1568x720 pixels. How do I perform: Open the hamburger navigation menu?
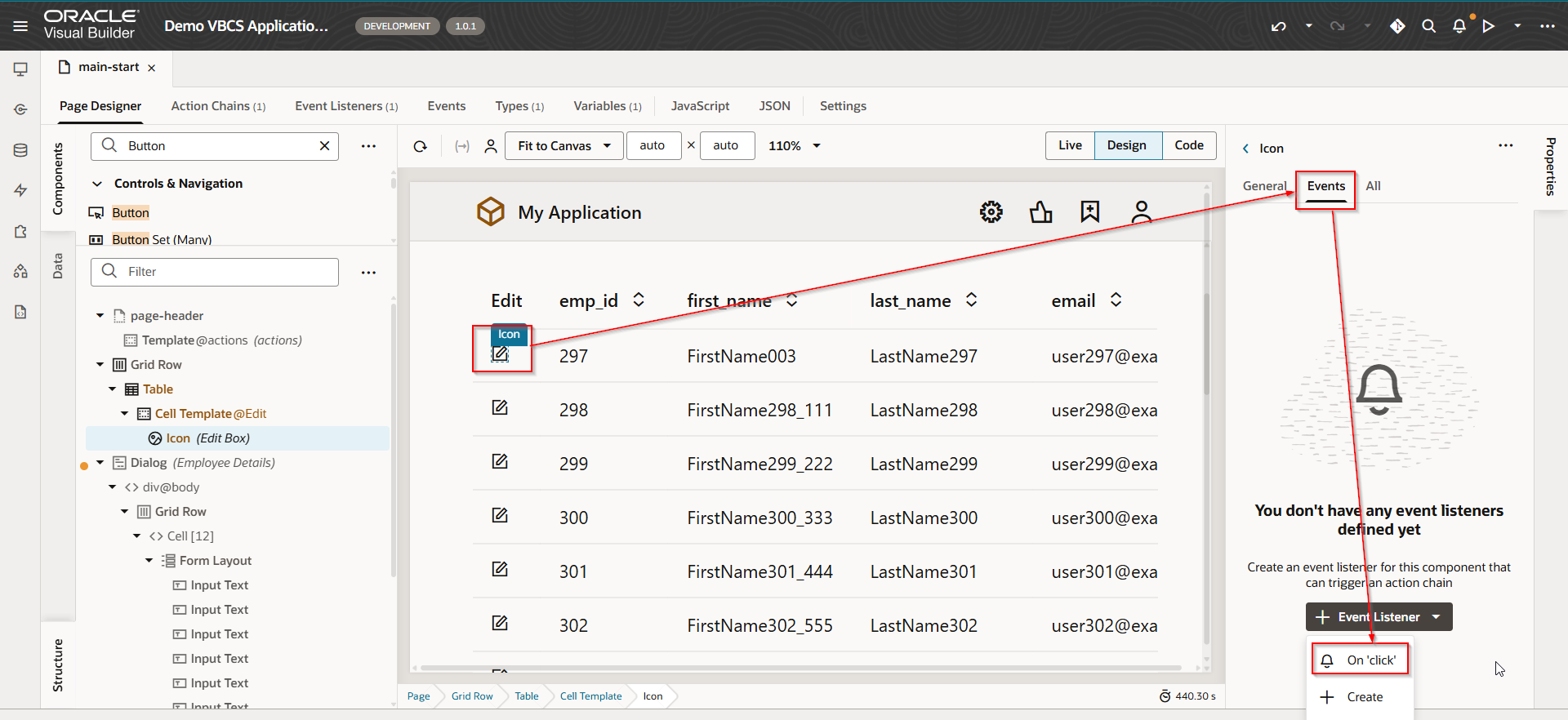[20, 26]
